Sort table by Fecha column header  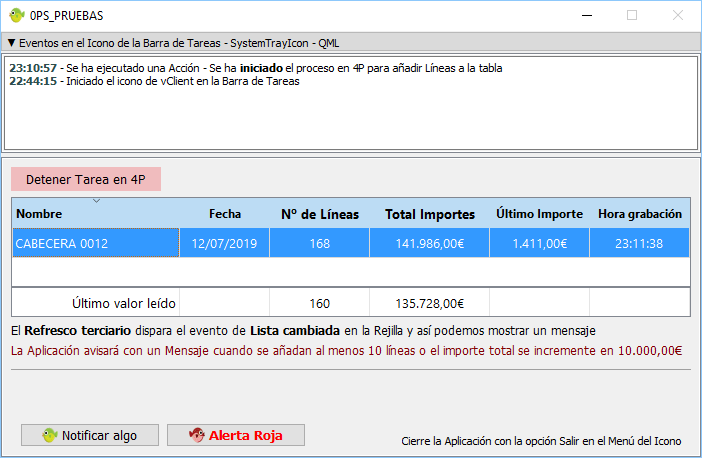click(x=225, y=214)
